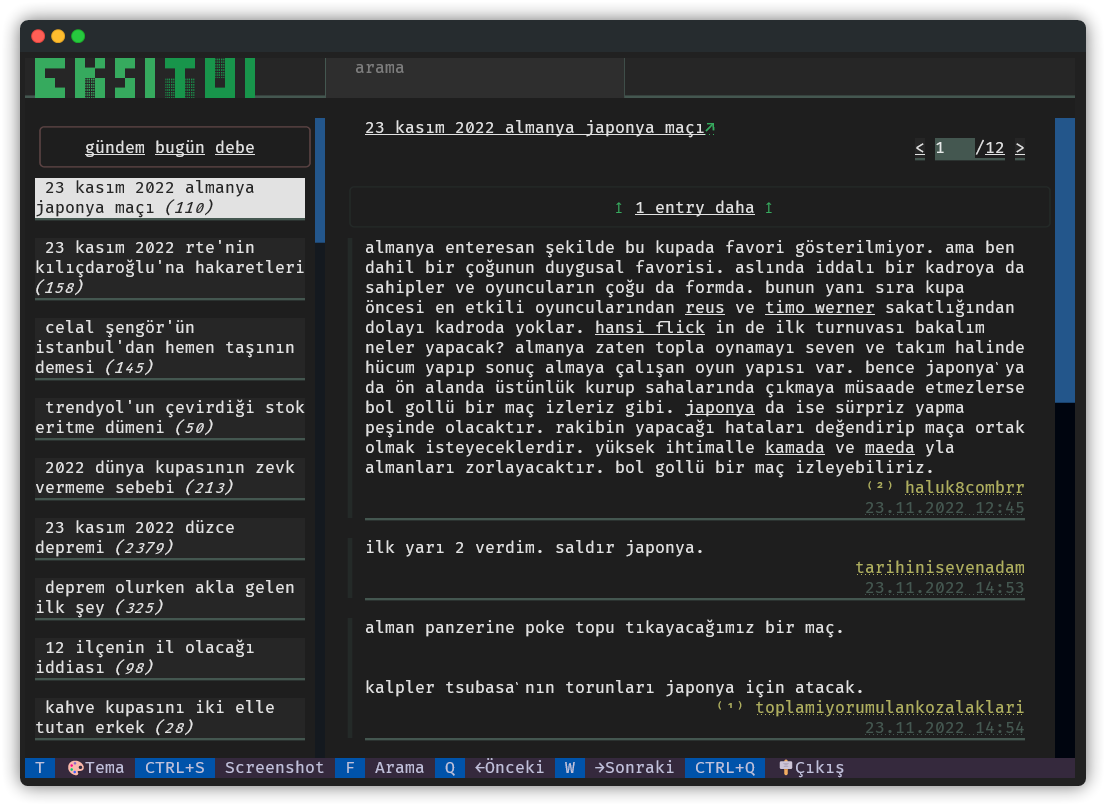Click the F shortcut badge for Arama
Screen dimensions: 1106x806
click(x=350, y=768)
